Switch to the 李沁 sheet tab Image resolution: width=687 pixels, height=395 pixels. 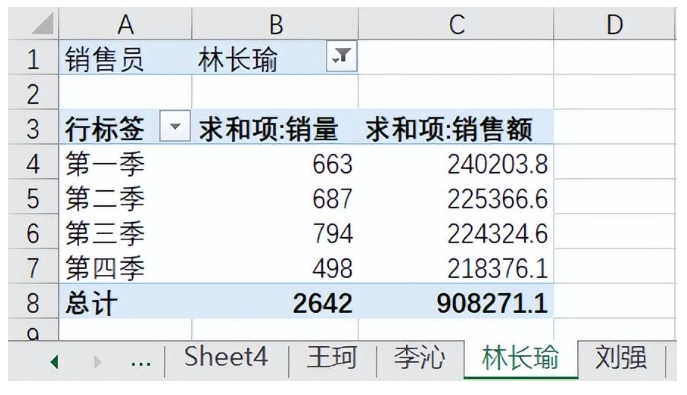(419, 358)
